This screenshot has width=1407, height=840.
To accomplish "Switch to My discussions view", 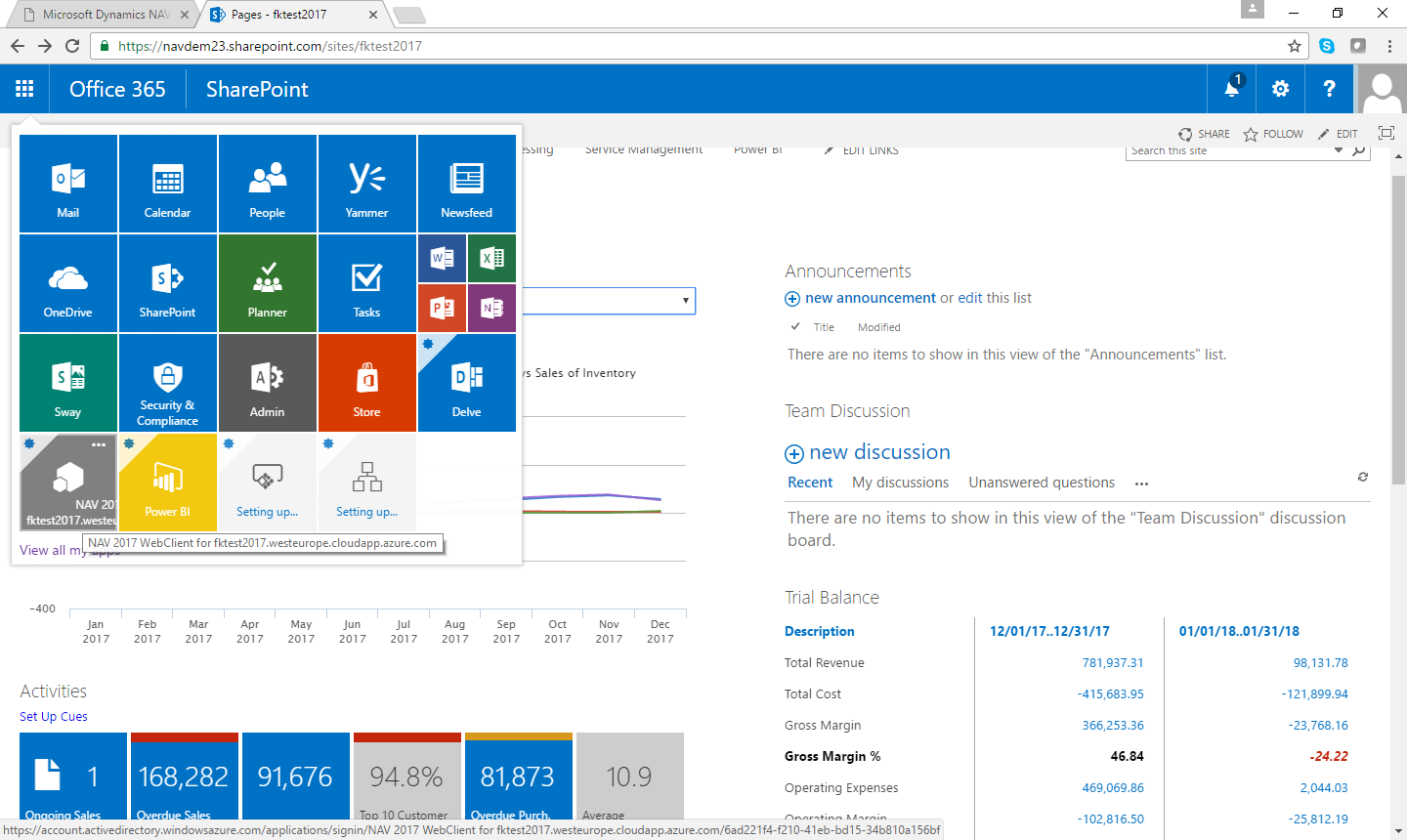I will coord(900,483).
